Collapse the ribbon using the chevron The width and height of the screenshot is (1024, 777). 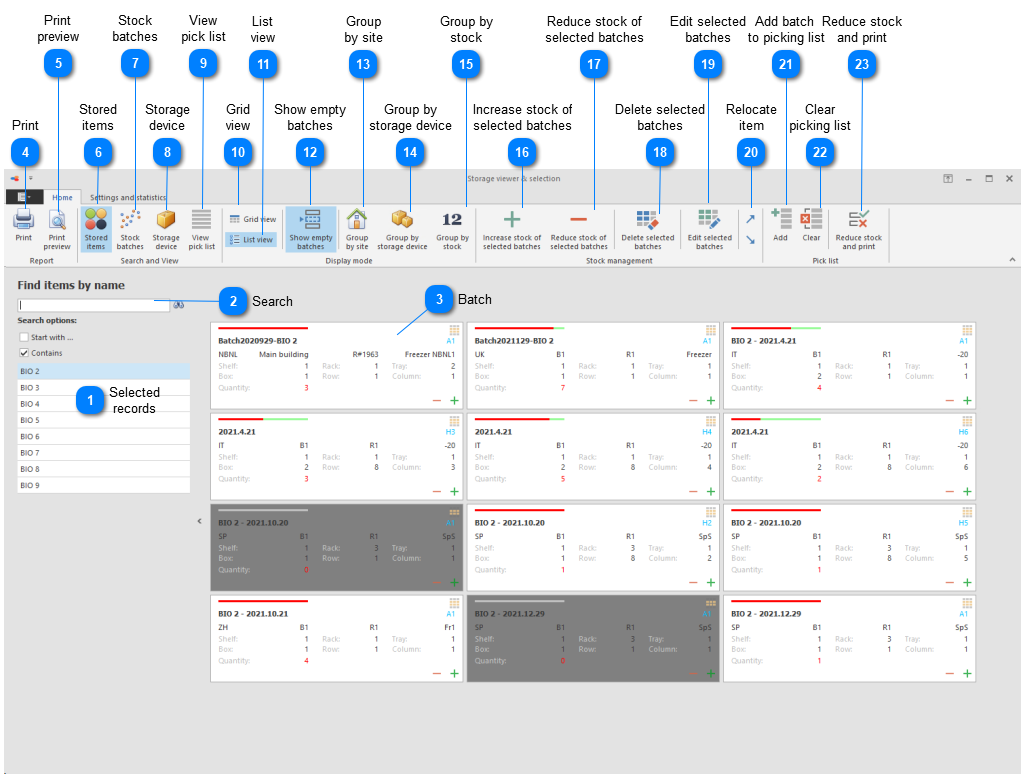[x=1012, y=259]
